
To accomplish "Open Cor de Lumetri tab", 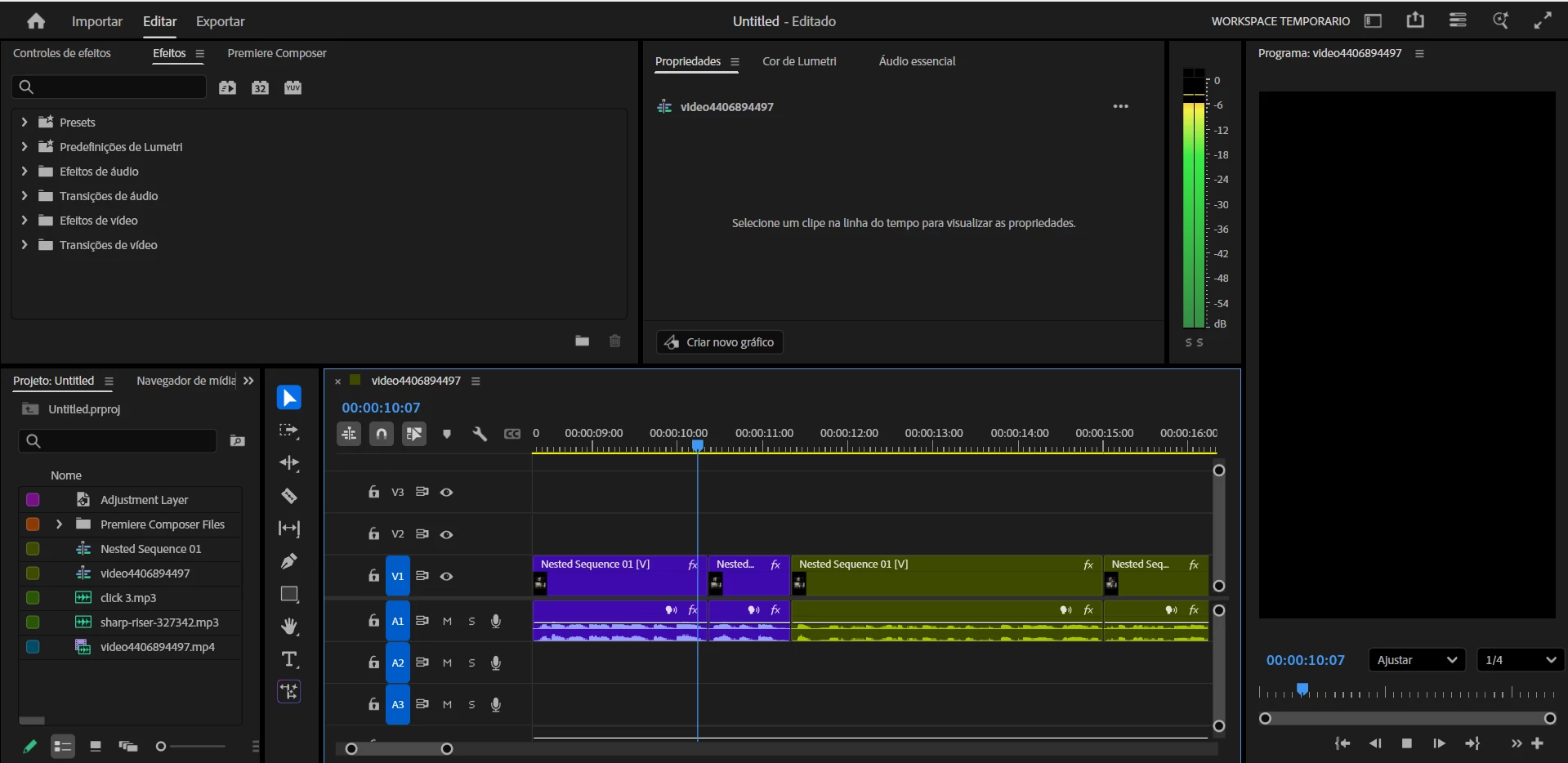I will 799,61.
